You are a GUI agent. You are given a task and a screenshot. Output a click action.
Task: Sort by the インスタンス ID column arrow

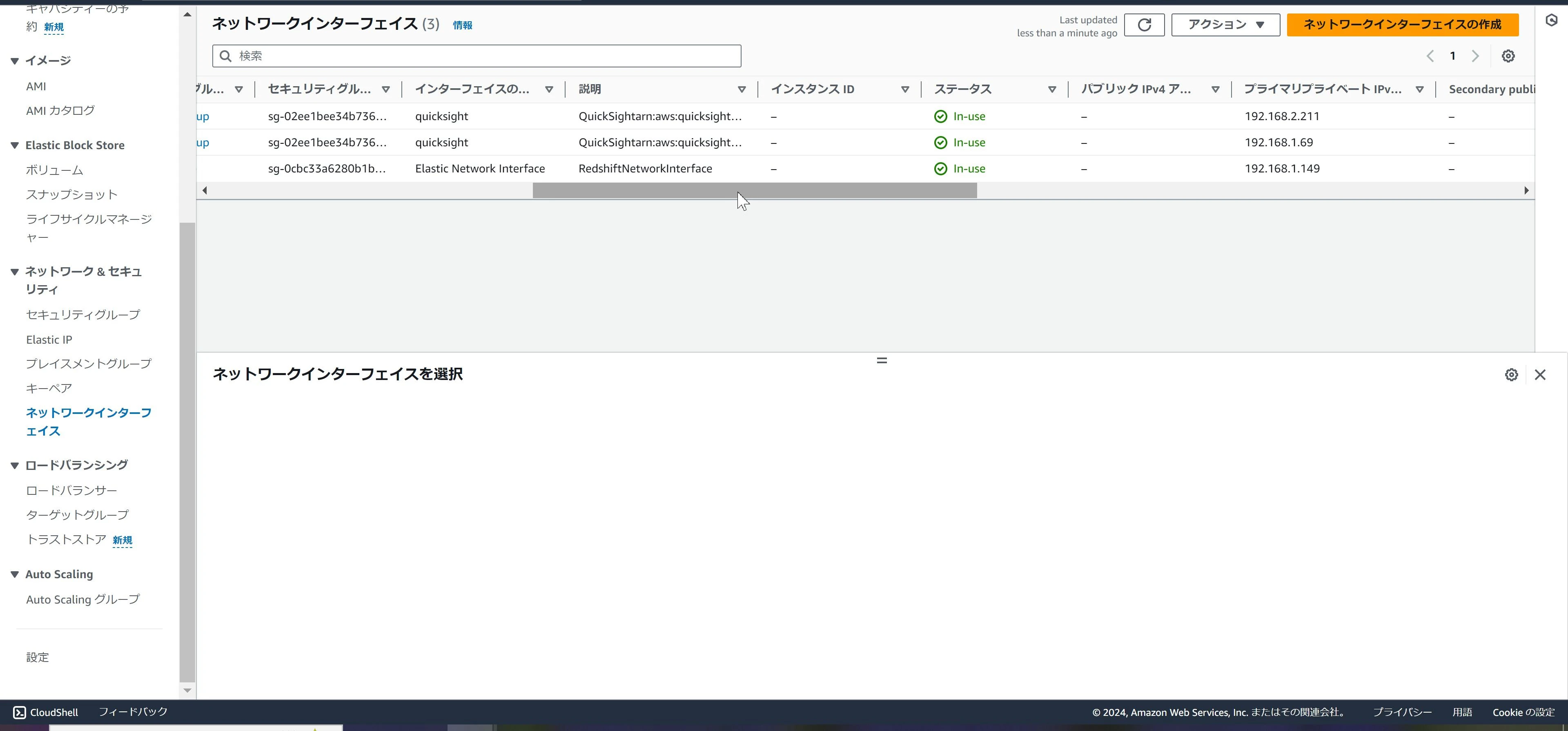[905, 89]
